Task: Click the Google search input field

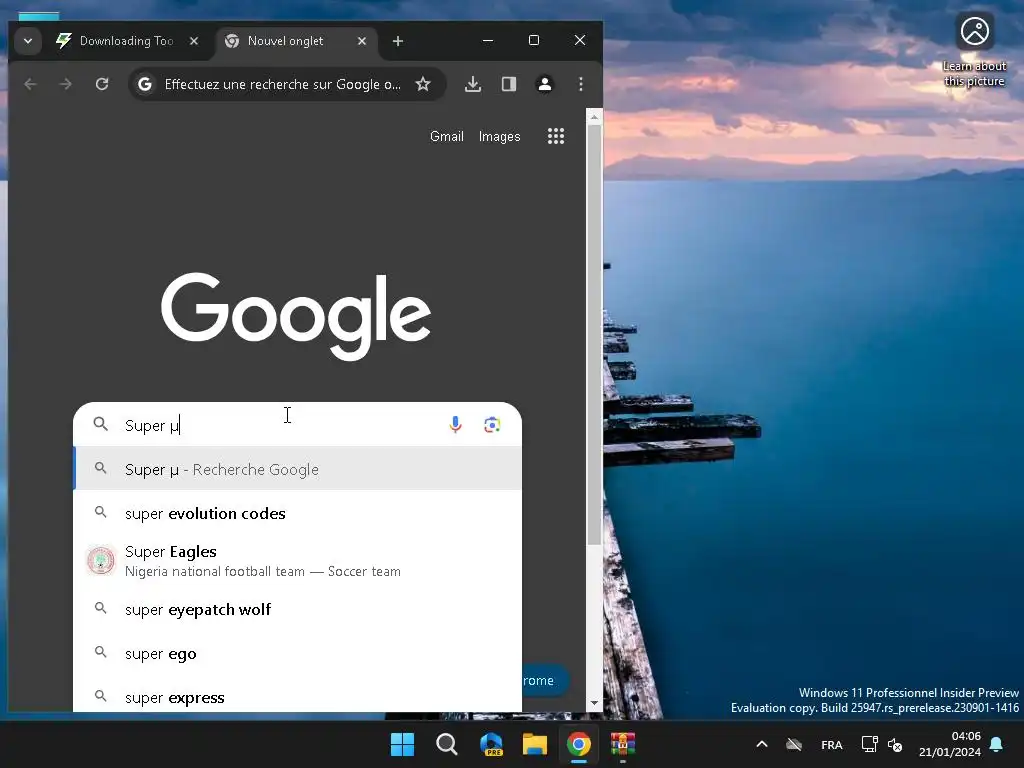Action: (x=281, y=426)
